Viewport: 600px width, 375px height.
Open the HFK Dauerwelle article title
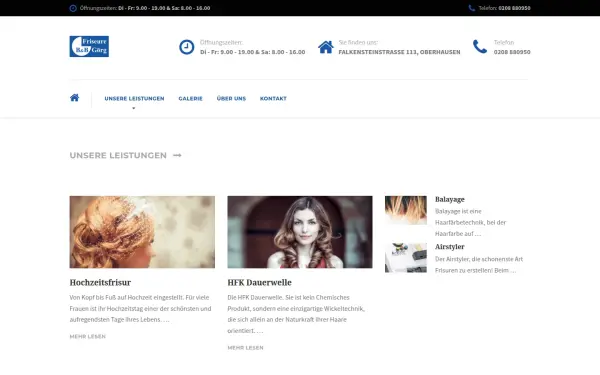coord(259,282)
